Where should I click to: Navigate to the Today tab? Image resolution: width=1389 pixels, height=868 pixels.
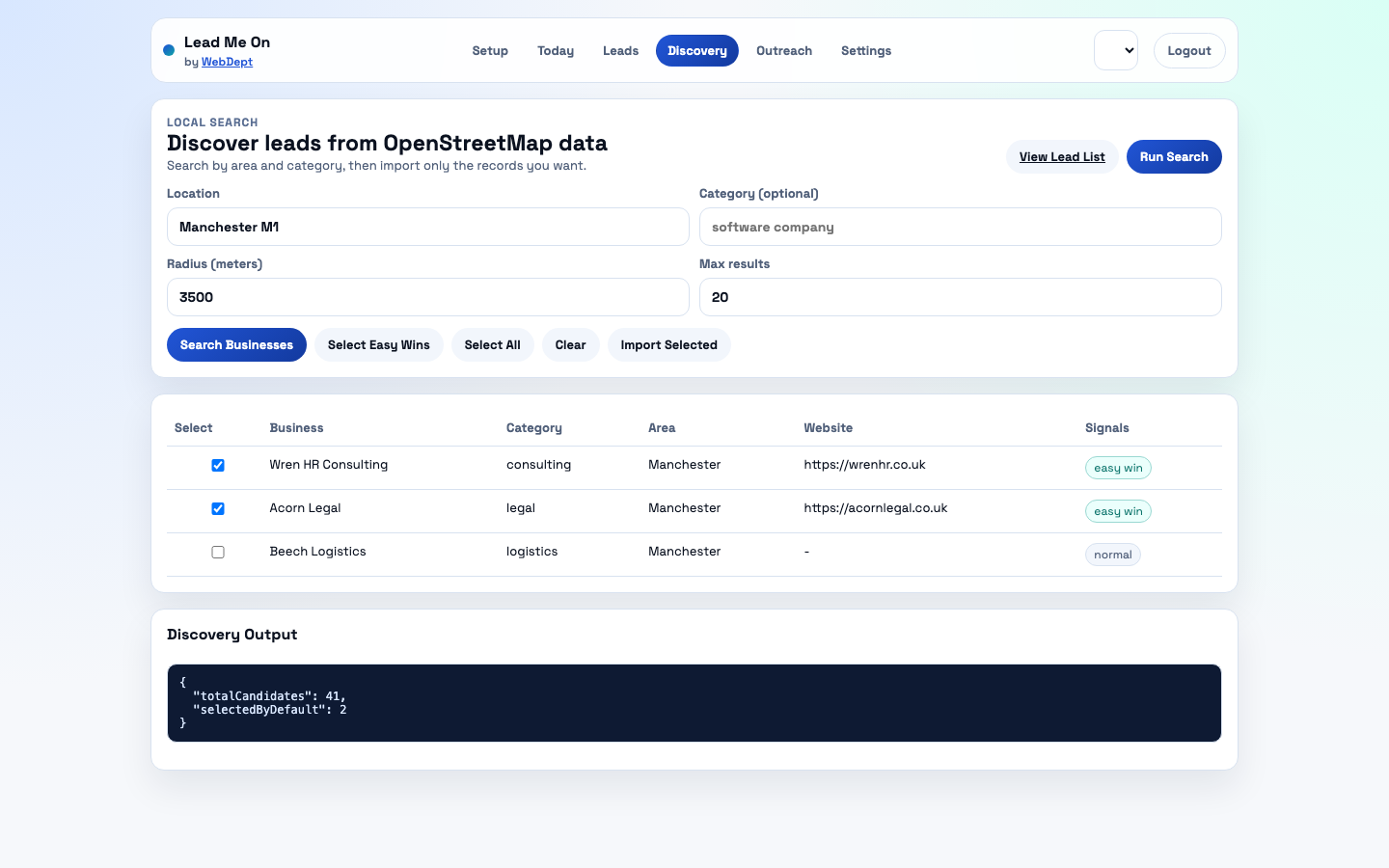(556, 51)
